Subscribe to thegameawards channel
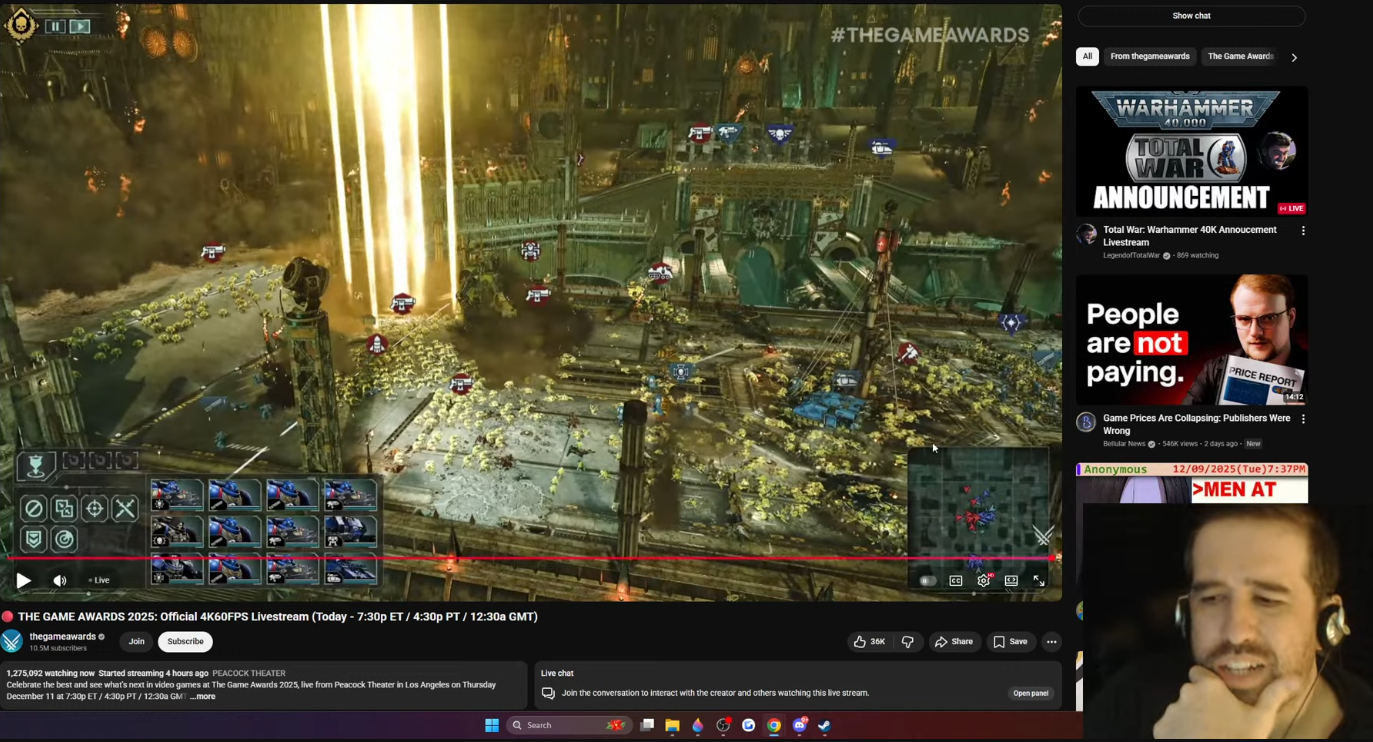Image resolution: width=1373 pixels, height=742 pixels. (x=185, y=642)
